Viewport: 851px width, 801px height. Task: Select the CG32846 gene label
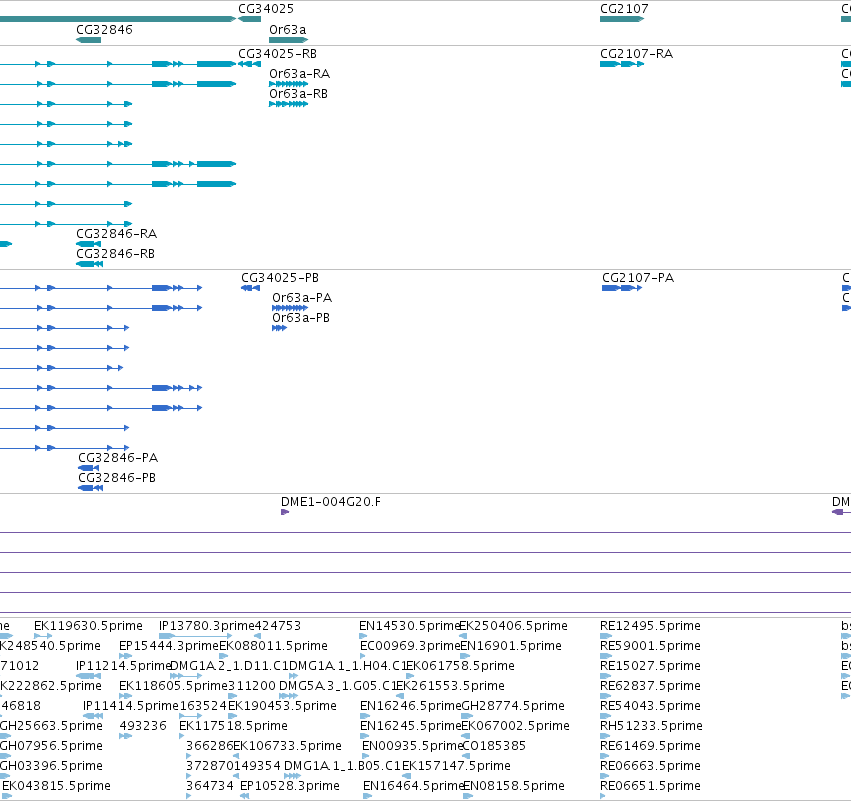(104, 29)
